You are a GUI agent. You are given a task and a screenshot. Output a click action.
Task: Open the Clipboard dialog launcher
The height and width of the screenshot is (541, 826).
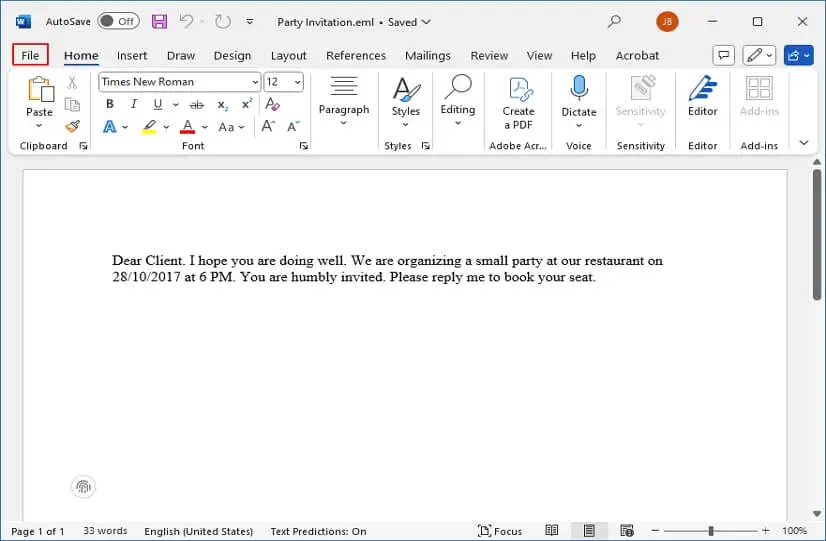coord(83,146)
